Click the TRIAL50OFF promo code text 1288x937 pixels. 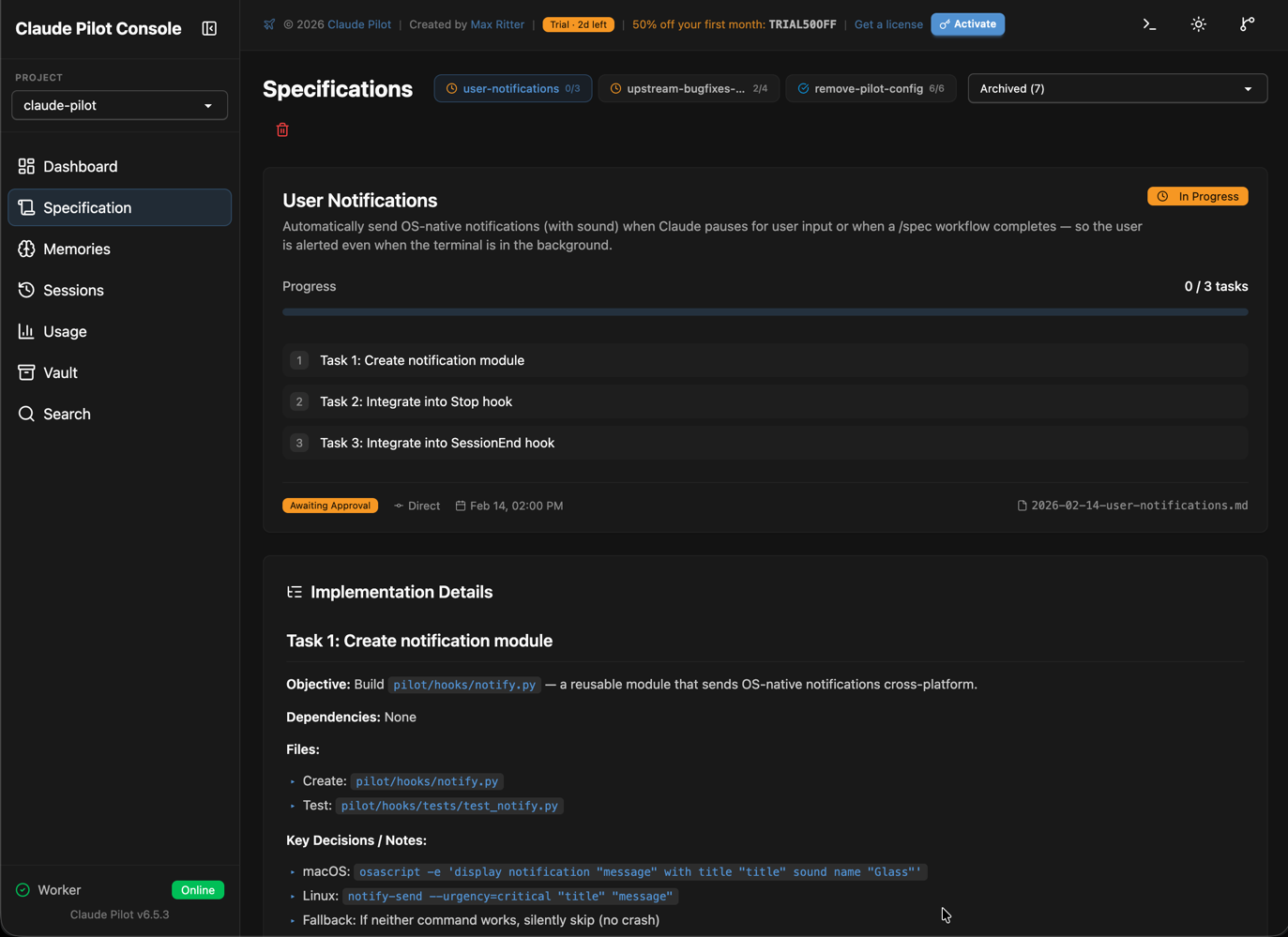point(802,24)
